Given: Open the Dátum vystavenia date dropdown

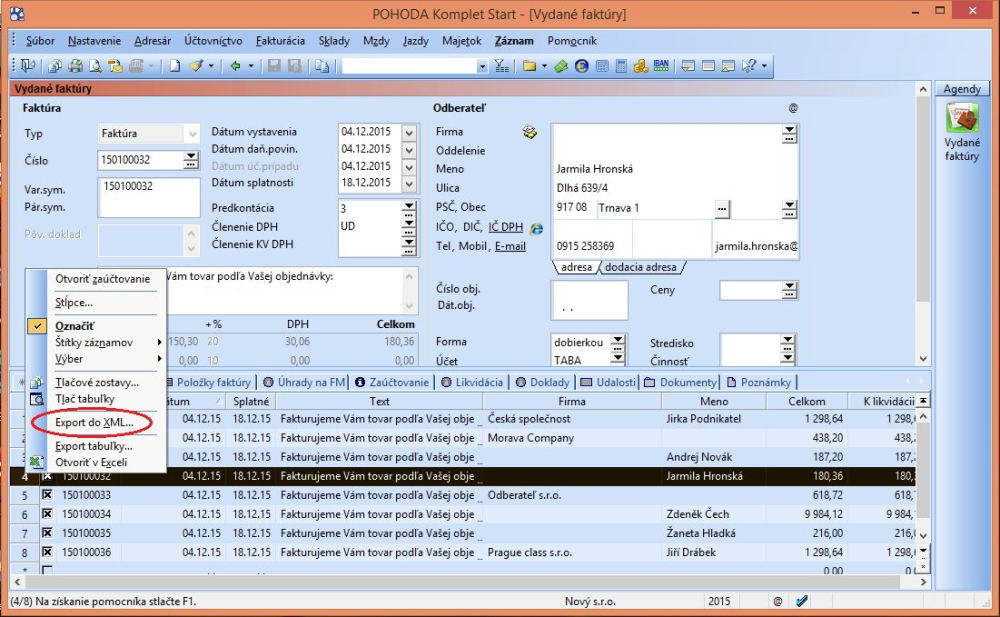Looking at the screenshot, I should (x=409, y=133).
